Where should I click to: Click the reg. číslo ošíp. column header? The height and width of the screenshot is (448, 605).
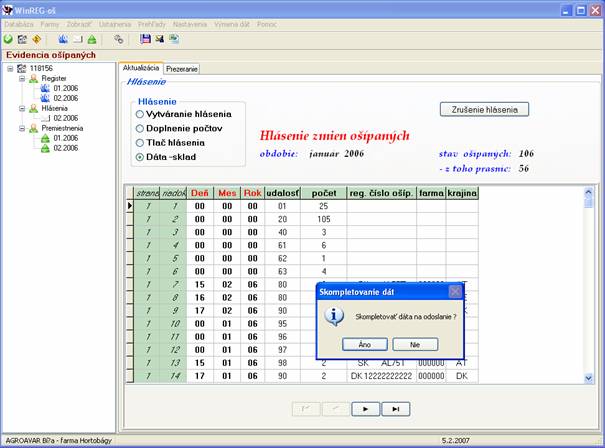pos(382,193)
